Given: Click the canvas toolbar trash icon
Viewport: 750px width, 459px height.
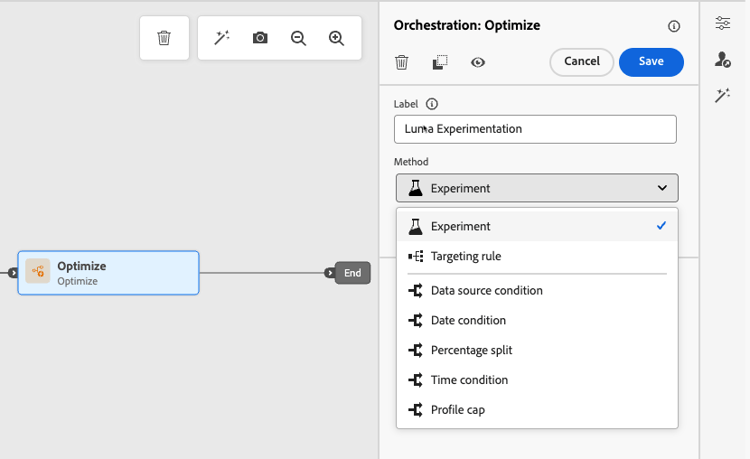Looking at the screenshot, I should [x=164, y=39].
